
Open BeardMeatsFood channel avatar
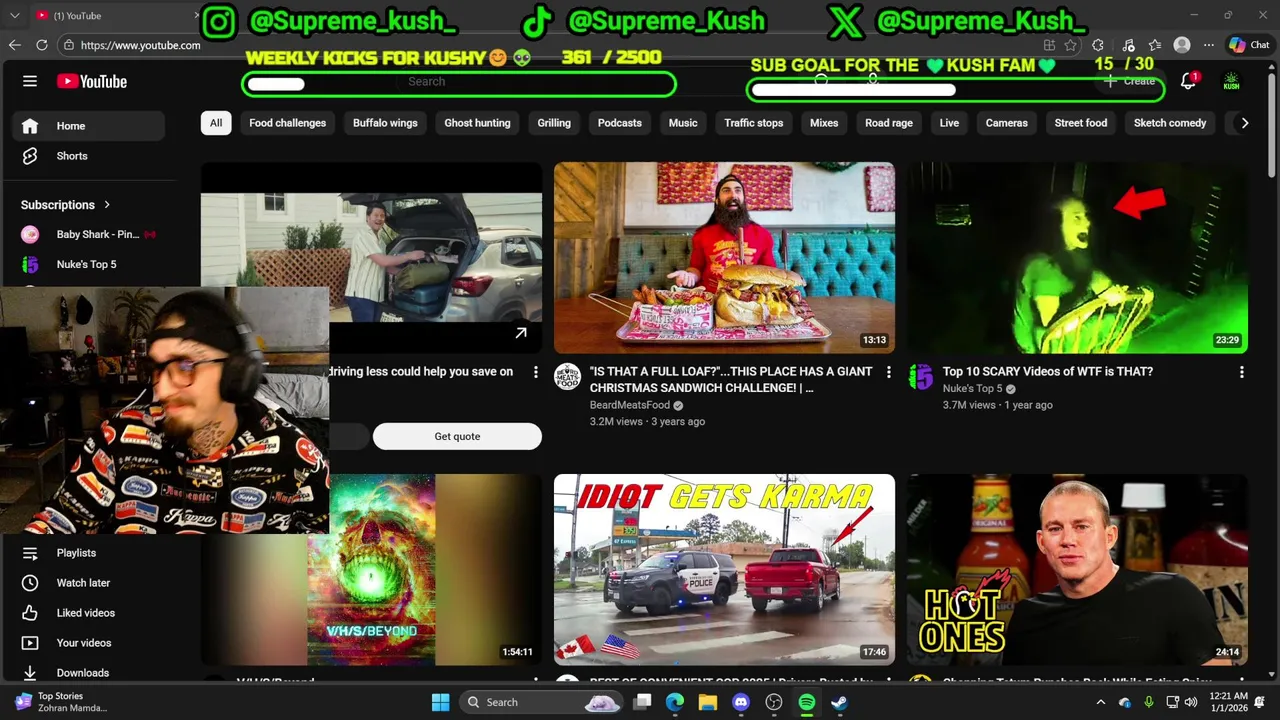pos(567,376)
